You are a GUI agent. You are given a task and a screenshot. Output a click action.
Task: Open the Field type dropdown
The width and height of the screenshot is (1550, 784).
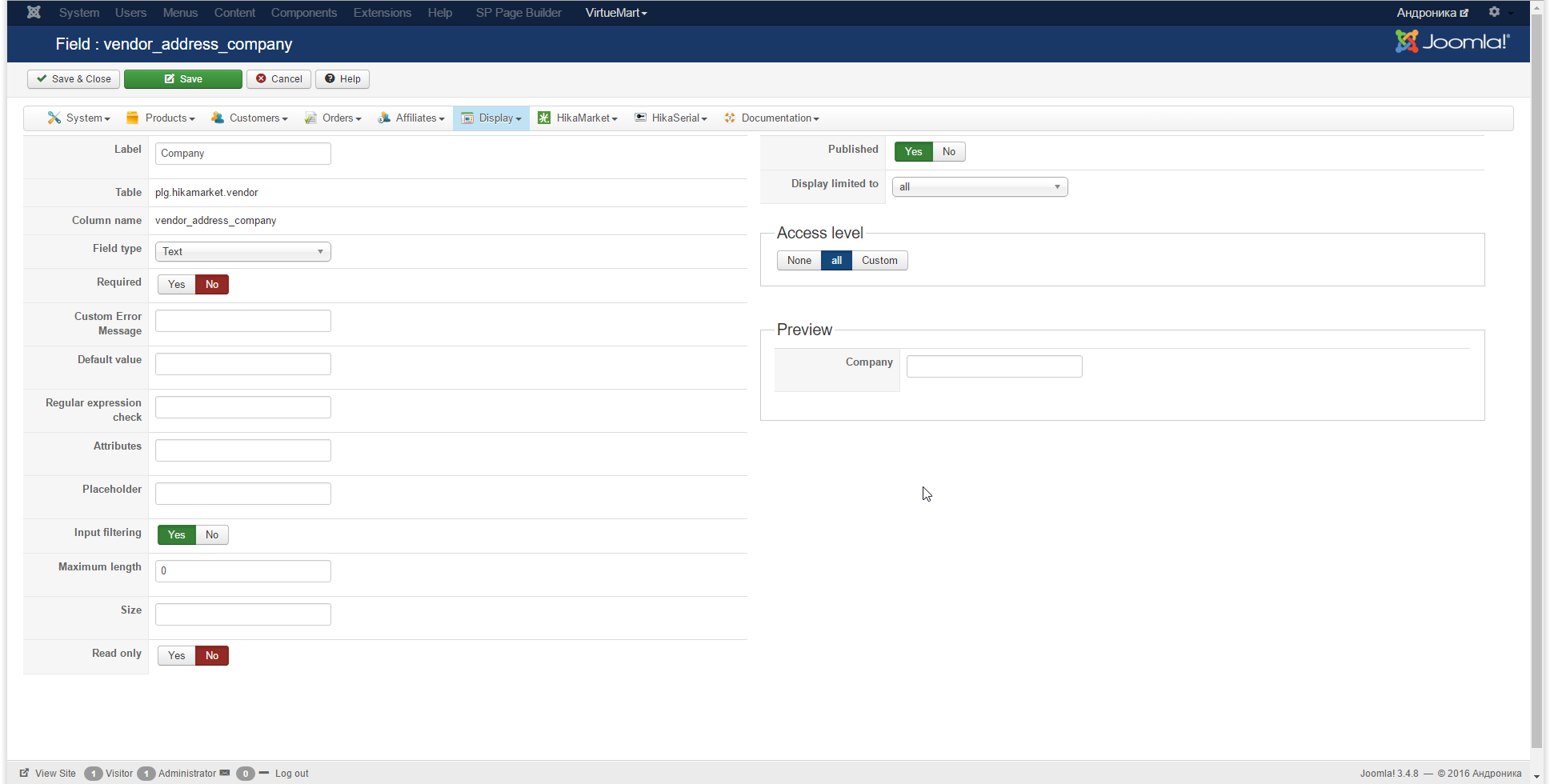tap(243, 251)
